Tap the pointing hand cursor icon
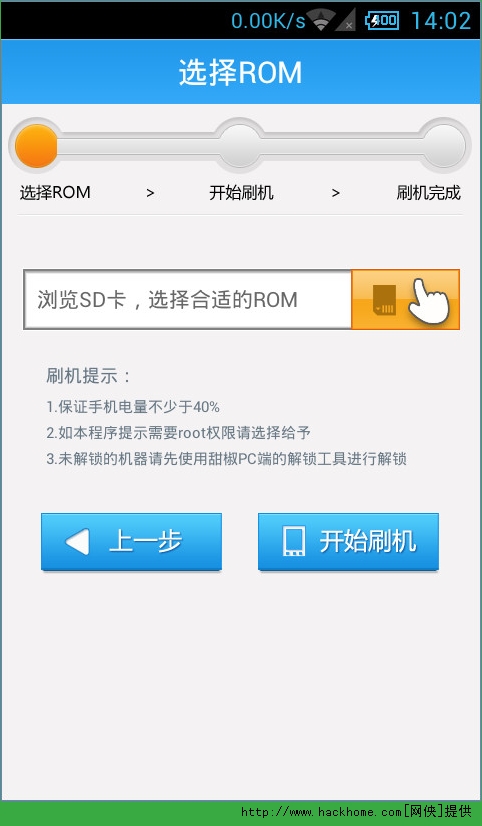 point(428,300)
